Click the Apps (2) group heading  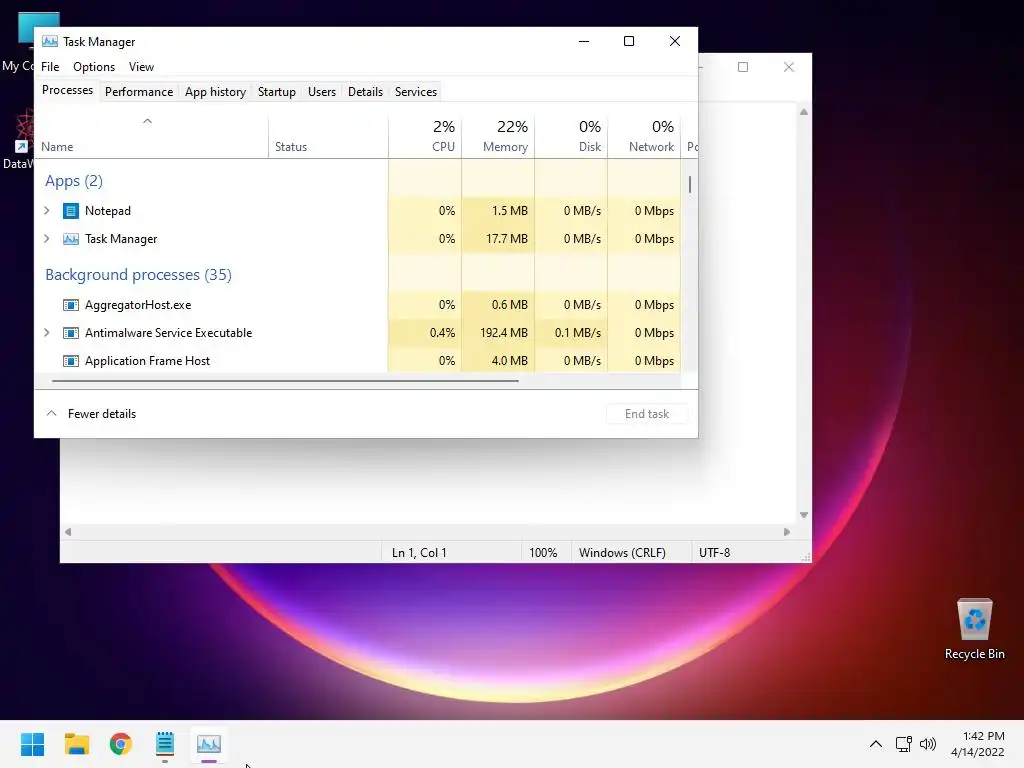point(74,181)
